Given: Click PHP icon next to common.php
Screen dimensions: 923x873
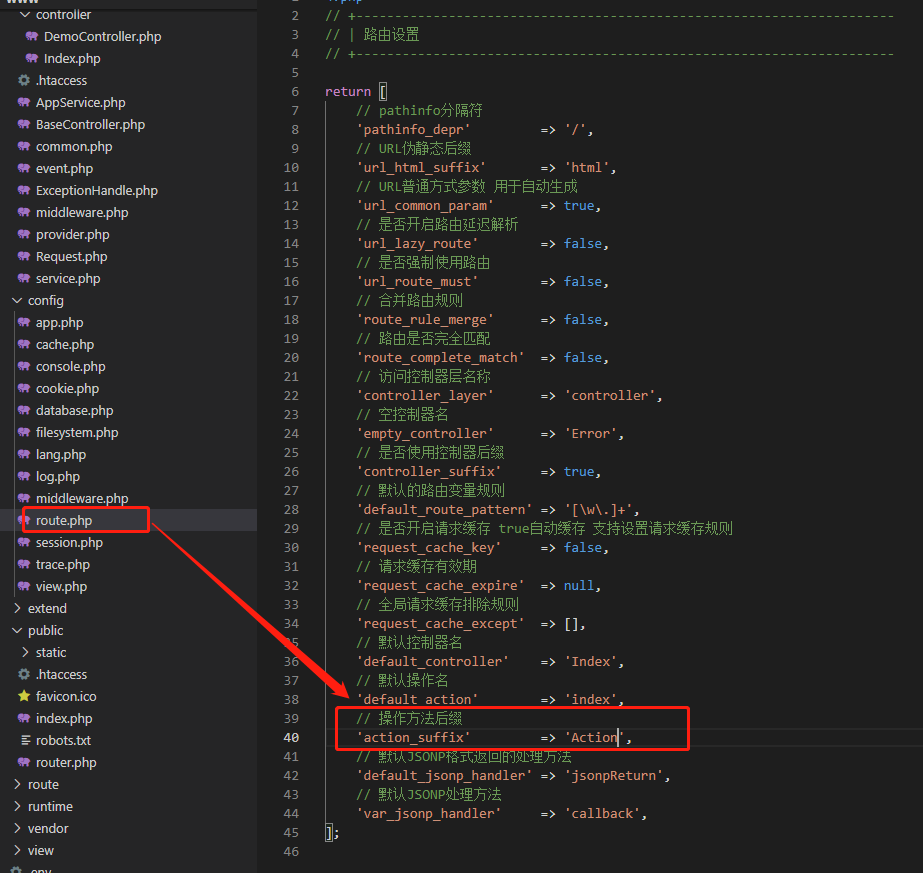Looking at the screenshot, I should point(24,146).
